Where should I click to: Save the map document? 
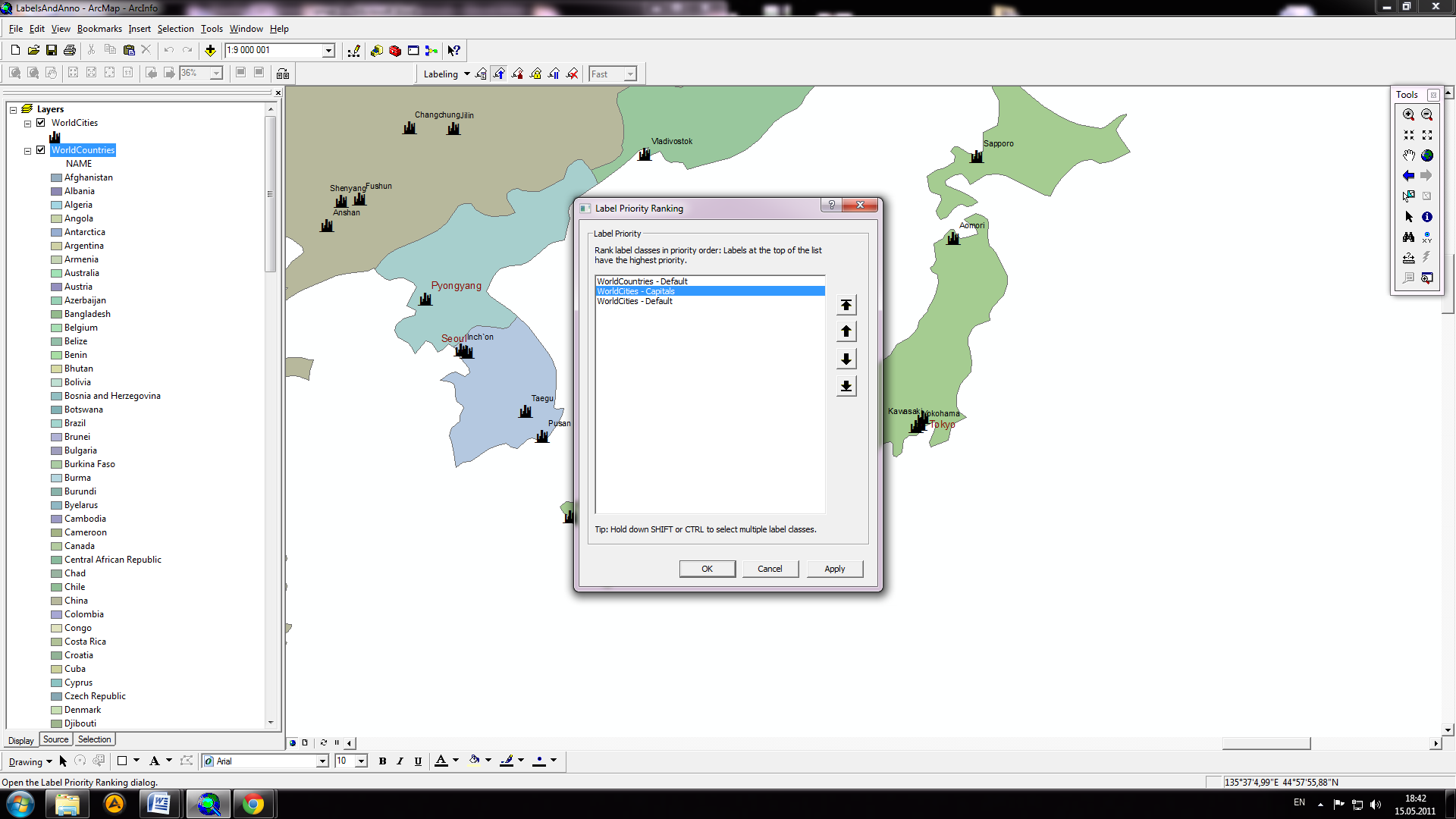[52, 50]
